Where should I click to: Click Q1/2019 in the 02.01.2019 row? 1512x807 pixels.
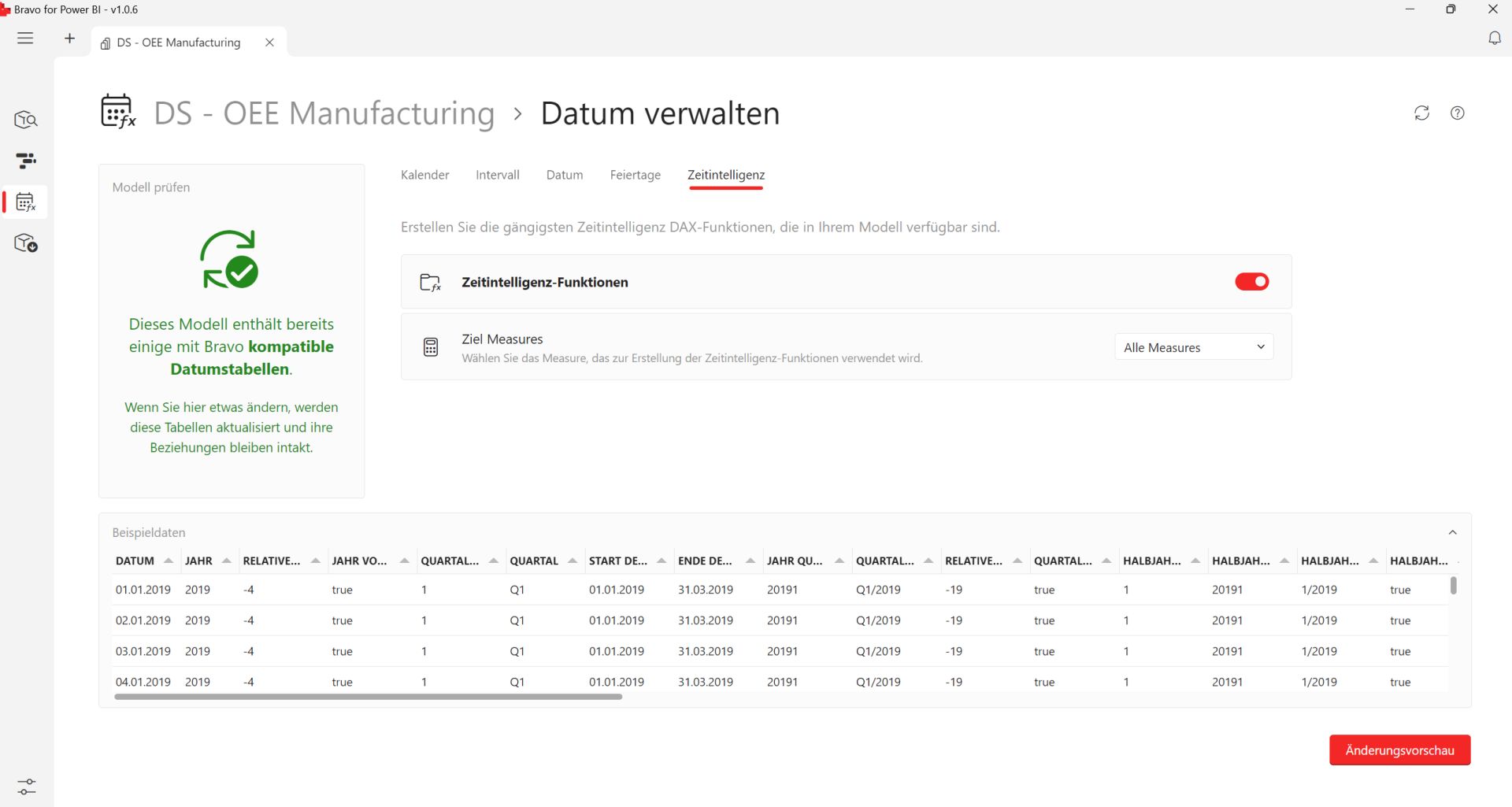(x=878, y=620)
